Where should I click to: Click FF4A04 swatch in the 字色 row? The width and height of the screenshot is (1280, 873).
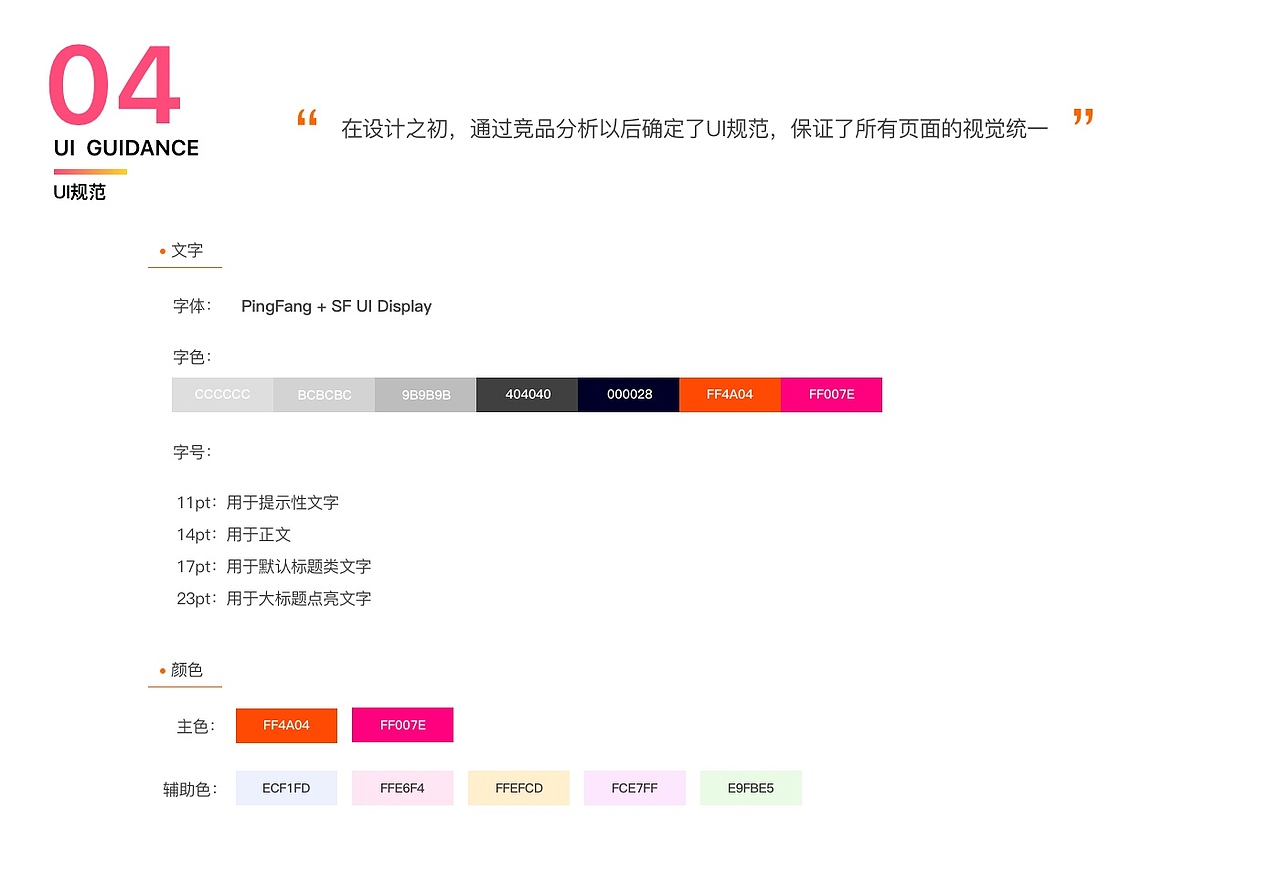(x=730, y=395)
